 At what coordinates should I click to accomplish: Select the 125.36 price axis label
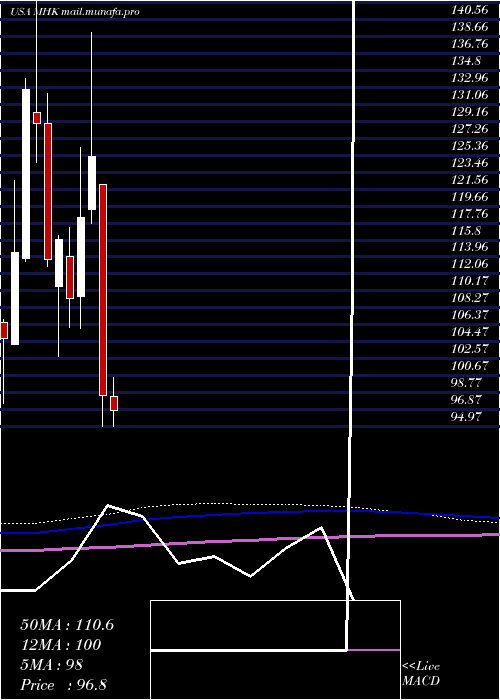click(469, 146)
